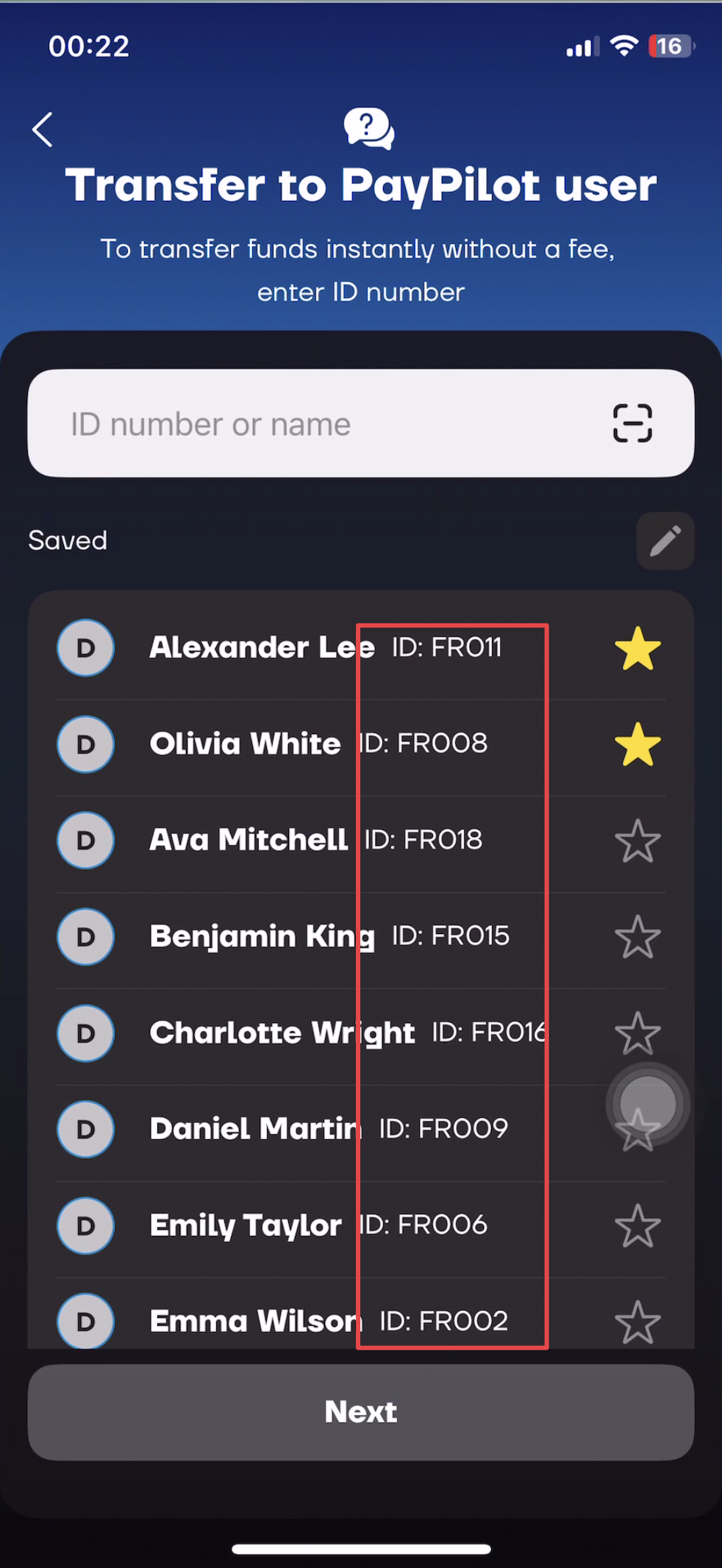This screenshot has height=1568, width=722.
Task: Tap the avatar icon next to Ava Mitchell
Action: click(x=85, y=840)
